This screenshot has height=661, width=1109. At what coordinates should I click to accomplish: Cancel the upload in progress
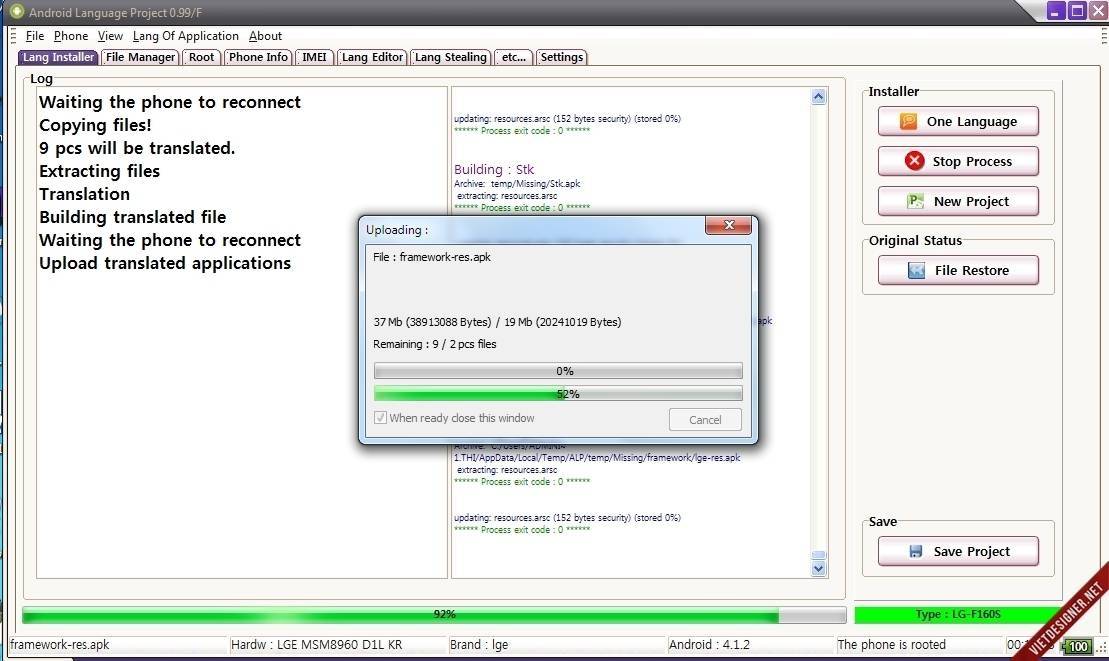coord(705,419)
